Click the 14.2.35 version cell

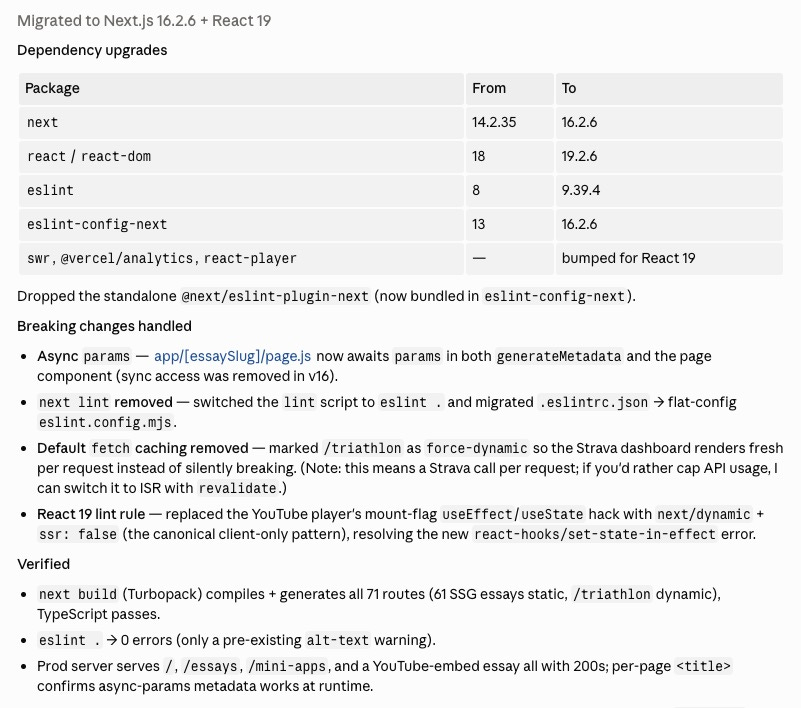pos(509,123)
